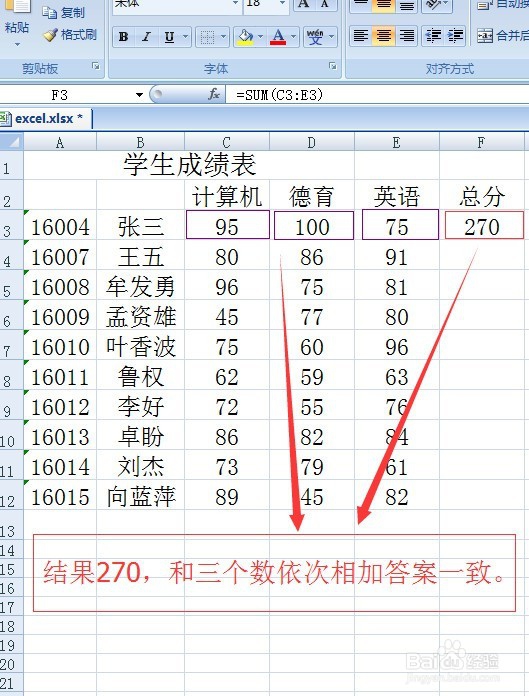
Task: Center text horizontally
Action: click(383, 36)
